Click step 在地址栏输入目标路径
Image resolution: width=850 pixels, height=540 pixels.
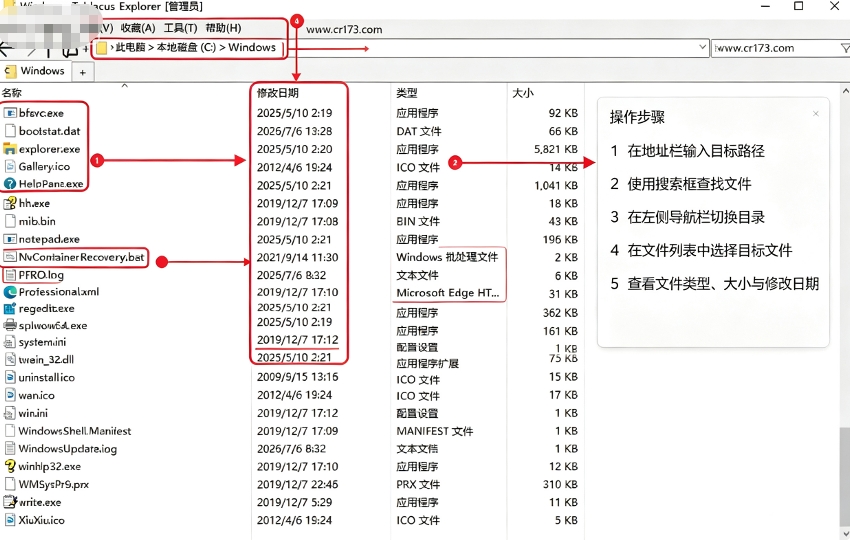(x=696, y=151)
